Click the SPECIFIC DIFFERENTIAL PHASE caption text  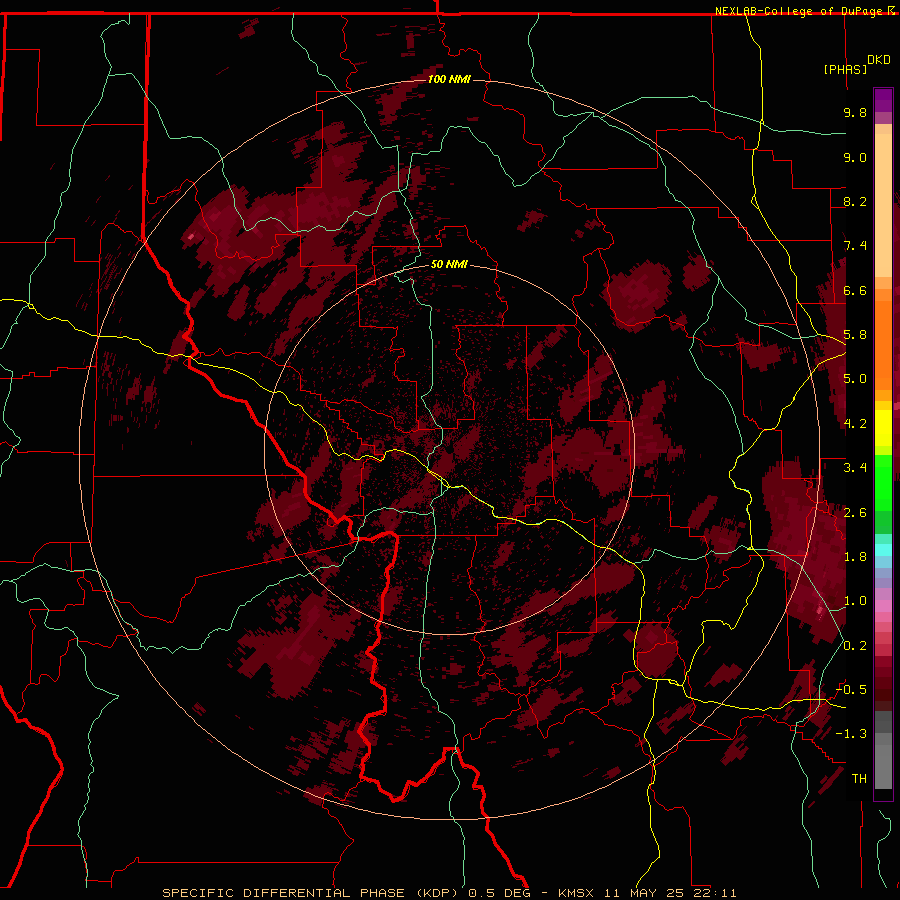click(286, 893)
